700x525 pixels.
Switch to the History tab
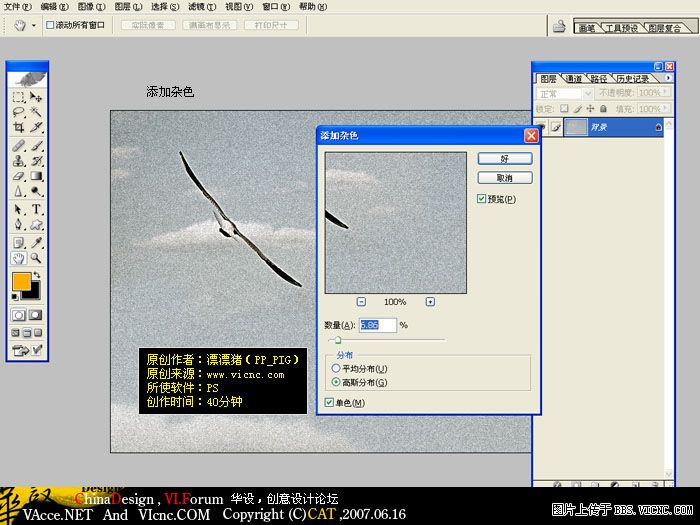633,79
